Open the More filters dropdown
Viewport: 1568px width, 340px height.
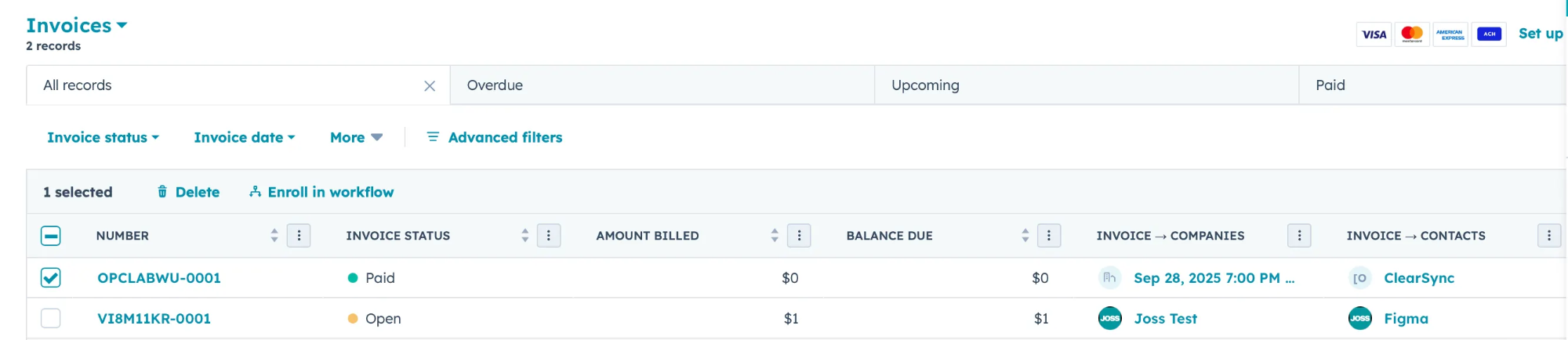356,138
